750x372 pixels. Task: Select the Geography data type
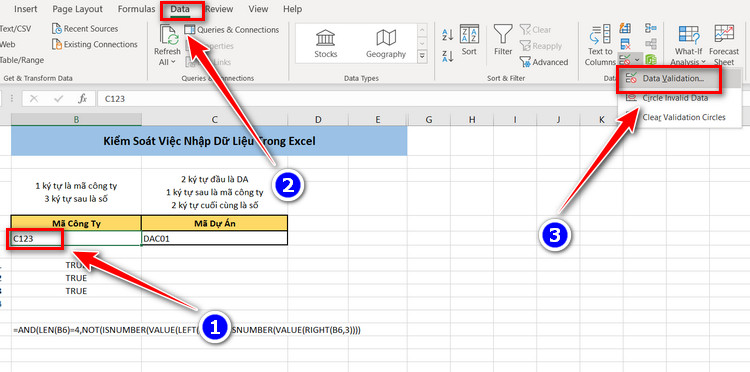(386, 44)
